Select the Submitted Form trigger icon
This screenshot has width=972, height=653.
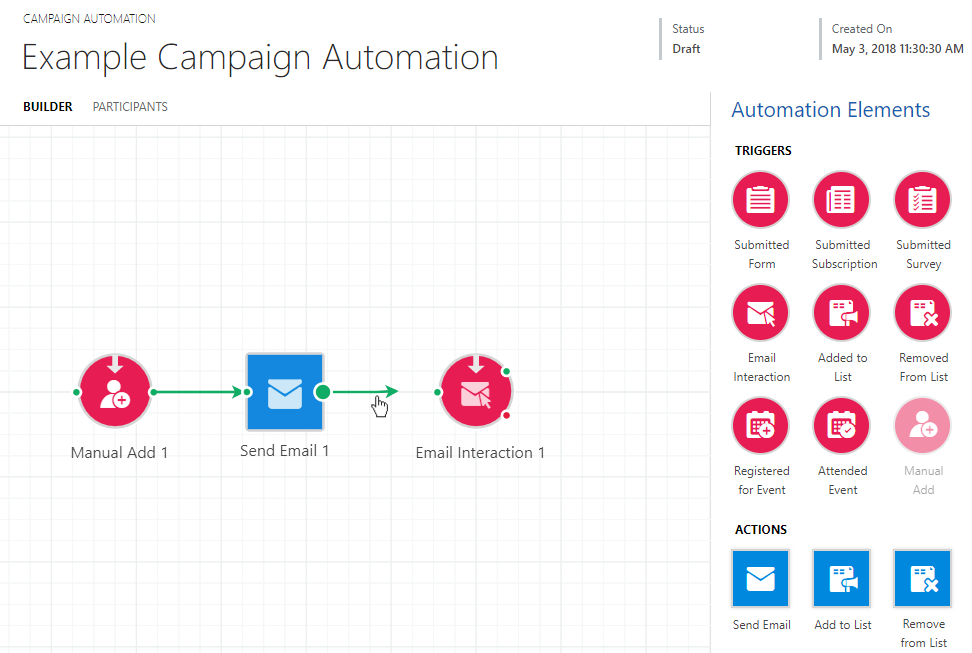pyautogui.click(x=761, y=200)
